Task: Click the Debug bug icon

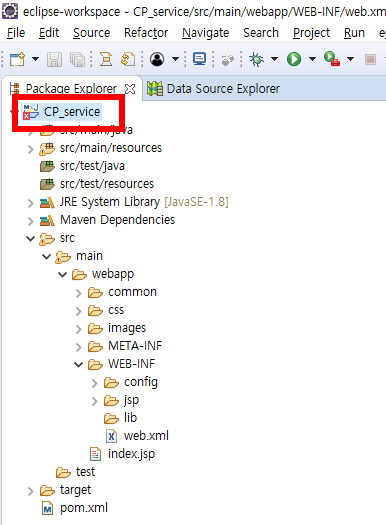Action: coord(256,59)
